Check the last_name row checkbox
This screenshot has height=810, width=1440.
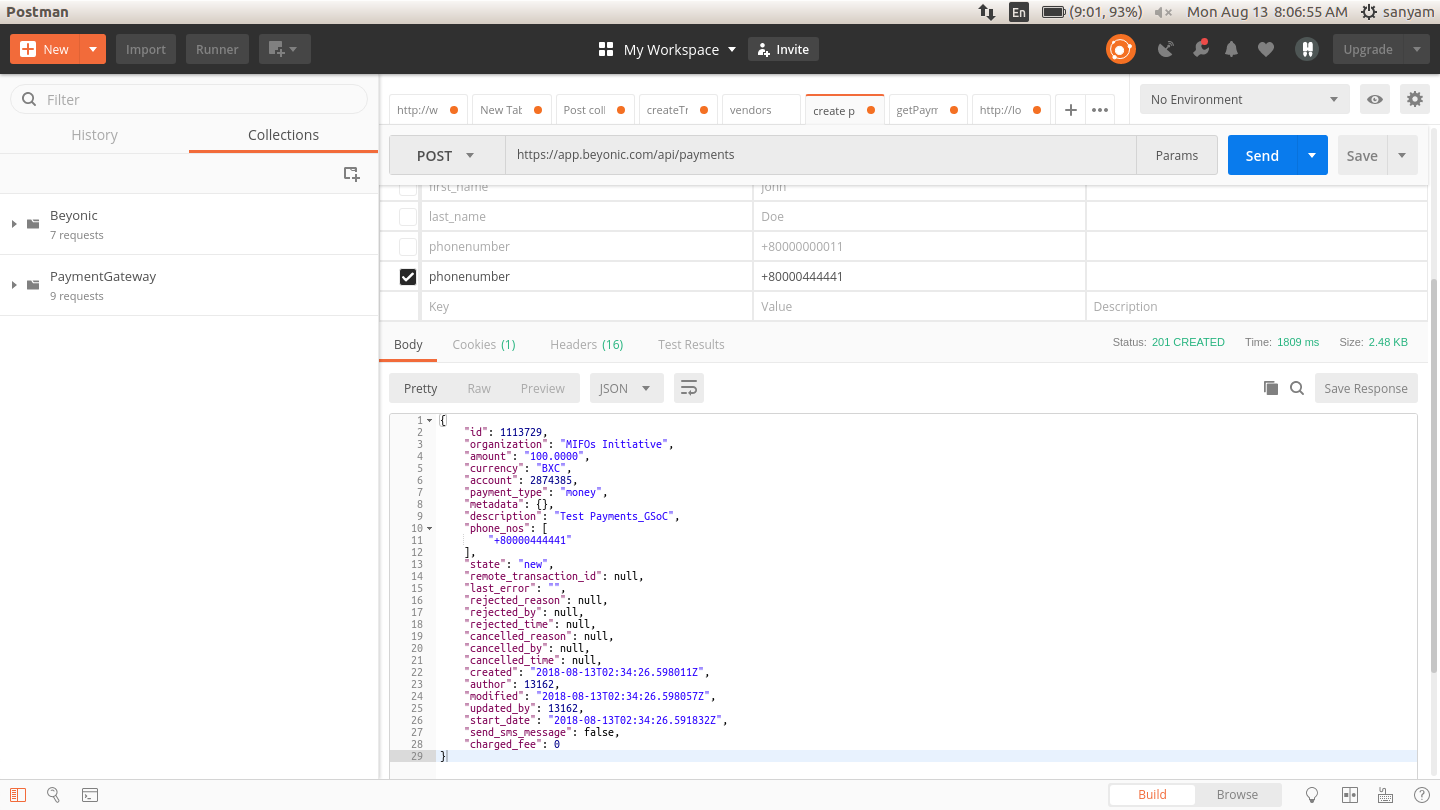[408, 216]
